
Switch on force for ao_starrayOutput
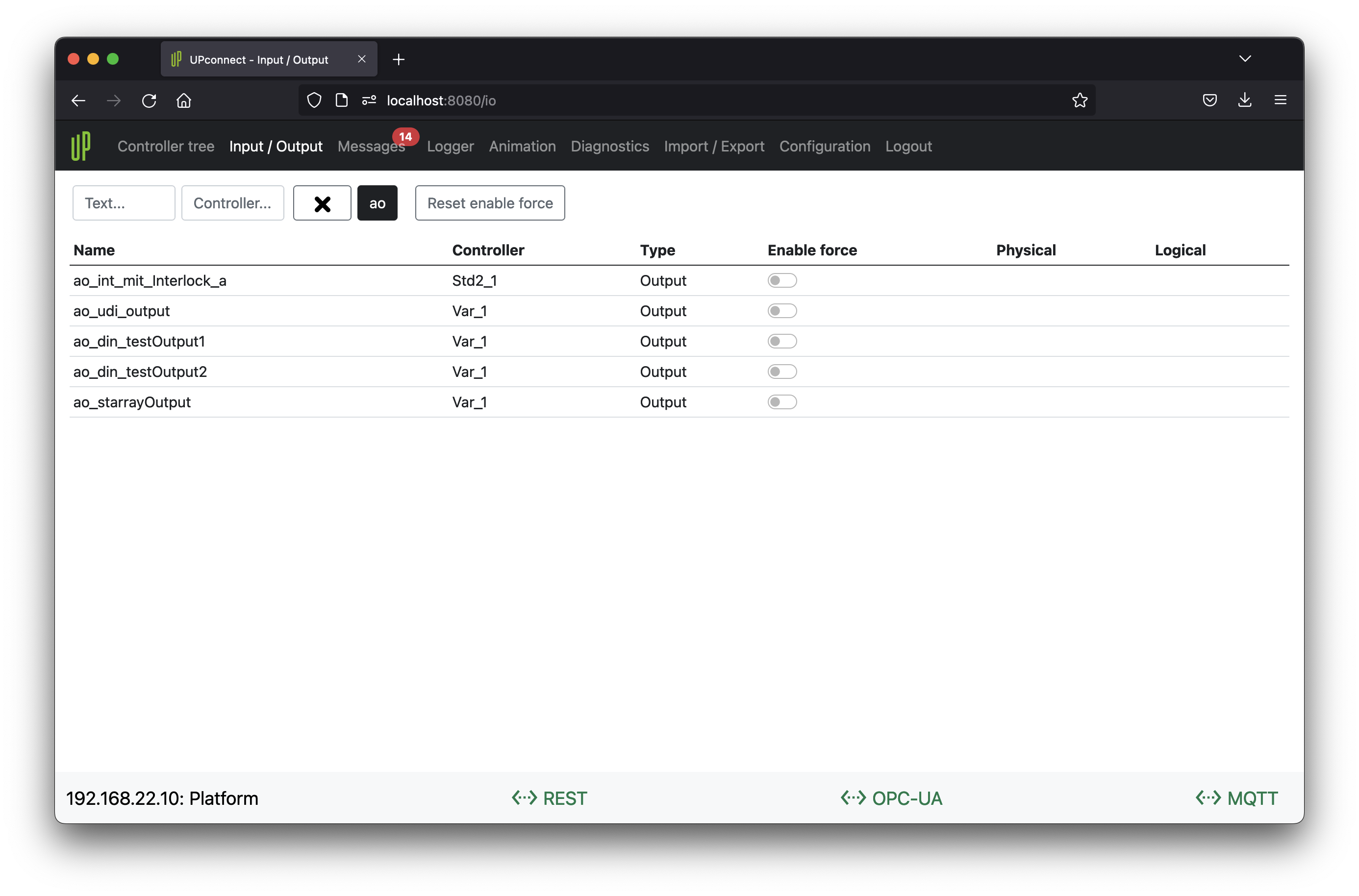tap(782, 402)
